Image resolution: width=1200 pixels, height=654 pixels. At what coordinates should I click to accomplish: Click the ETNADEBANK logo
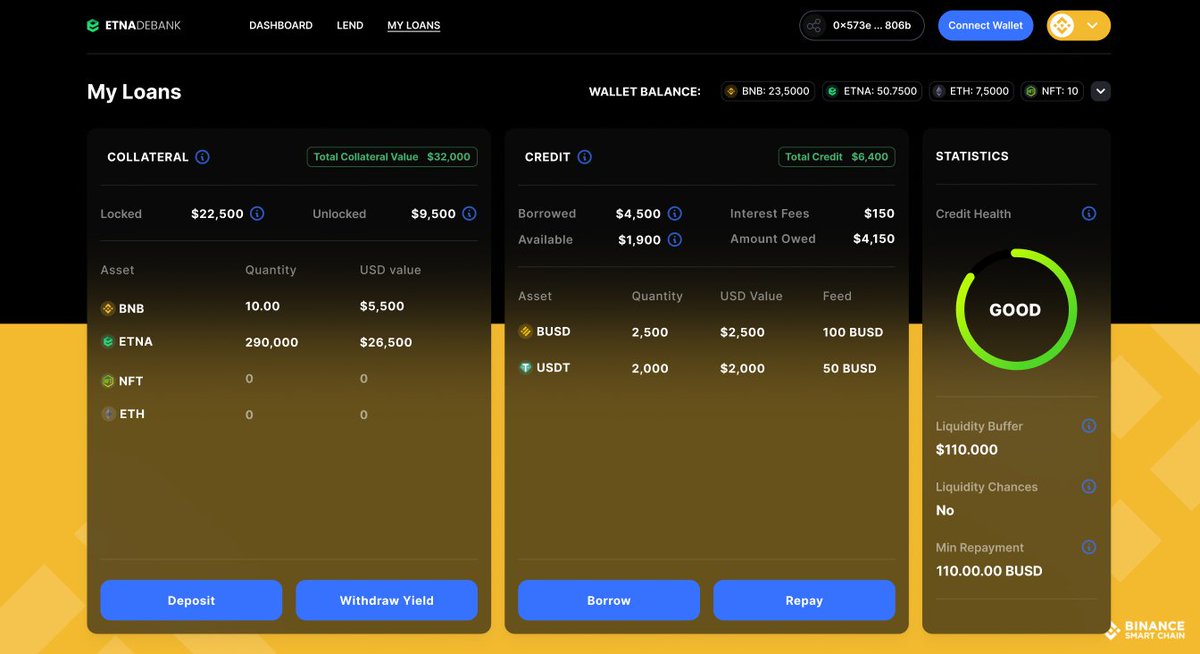[134, 26]
